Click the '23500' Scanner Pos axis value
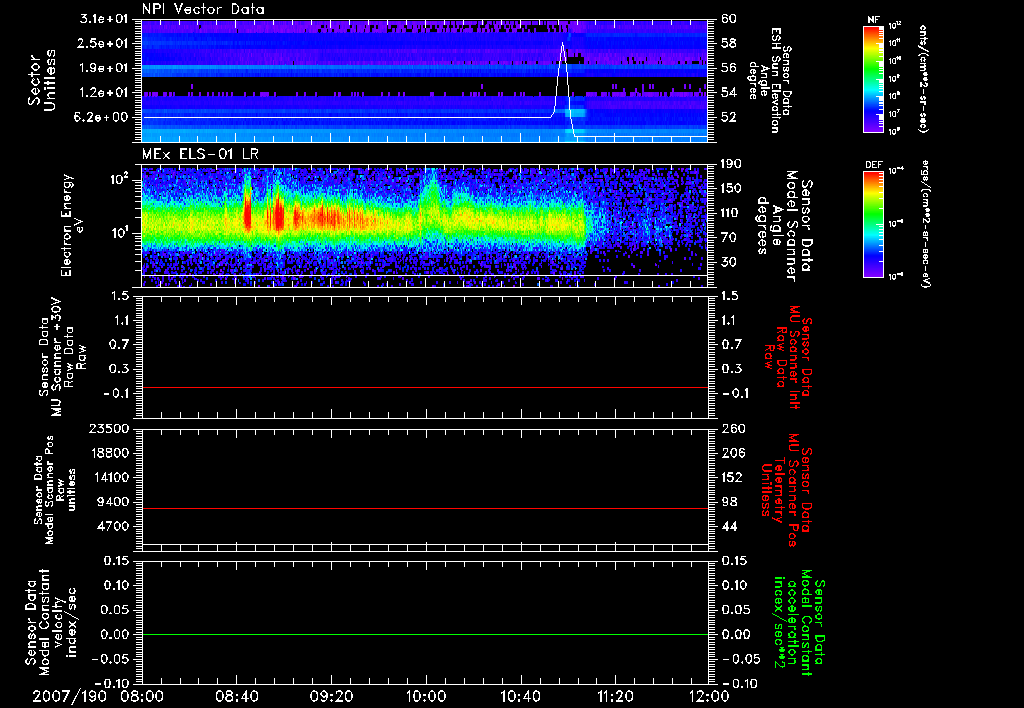Viewport: 1024px width, 708px height. point(110,429)
